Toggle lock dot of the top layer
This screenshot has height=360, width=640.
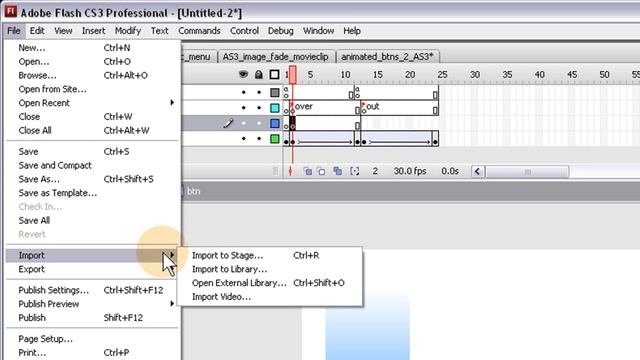259,92
